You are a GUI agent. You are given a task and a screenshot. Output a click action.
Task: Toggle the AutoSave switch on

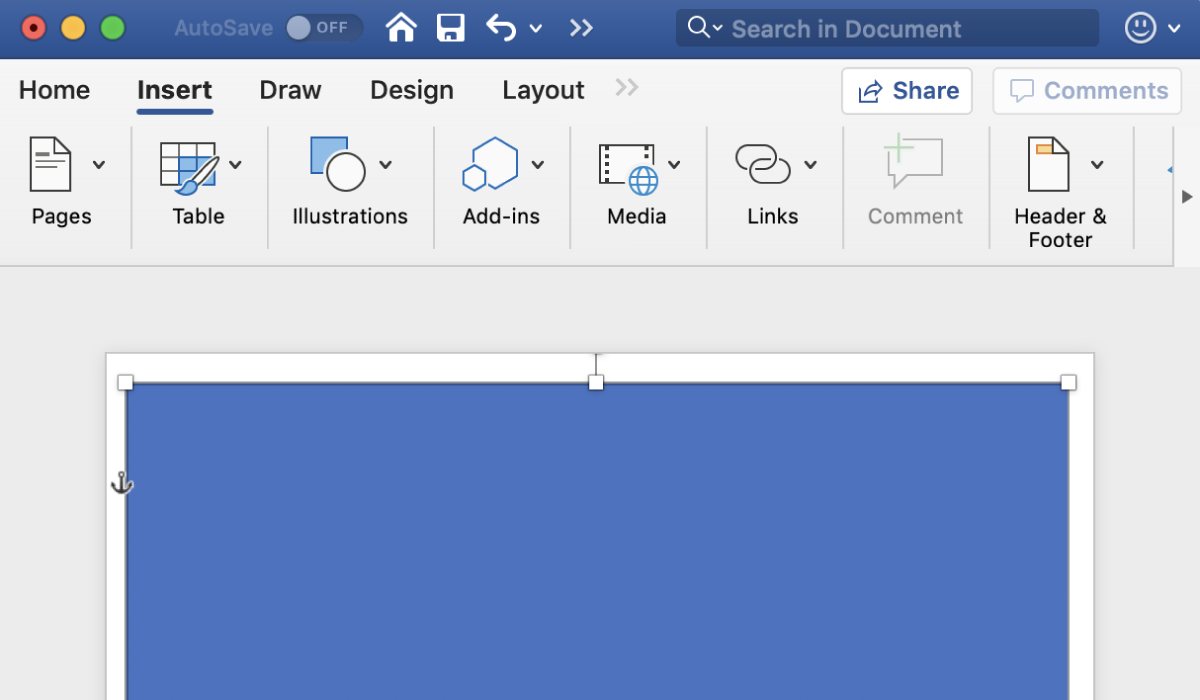tap(323, 28)
